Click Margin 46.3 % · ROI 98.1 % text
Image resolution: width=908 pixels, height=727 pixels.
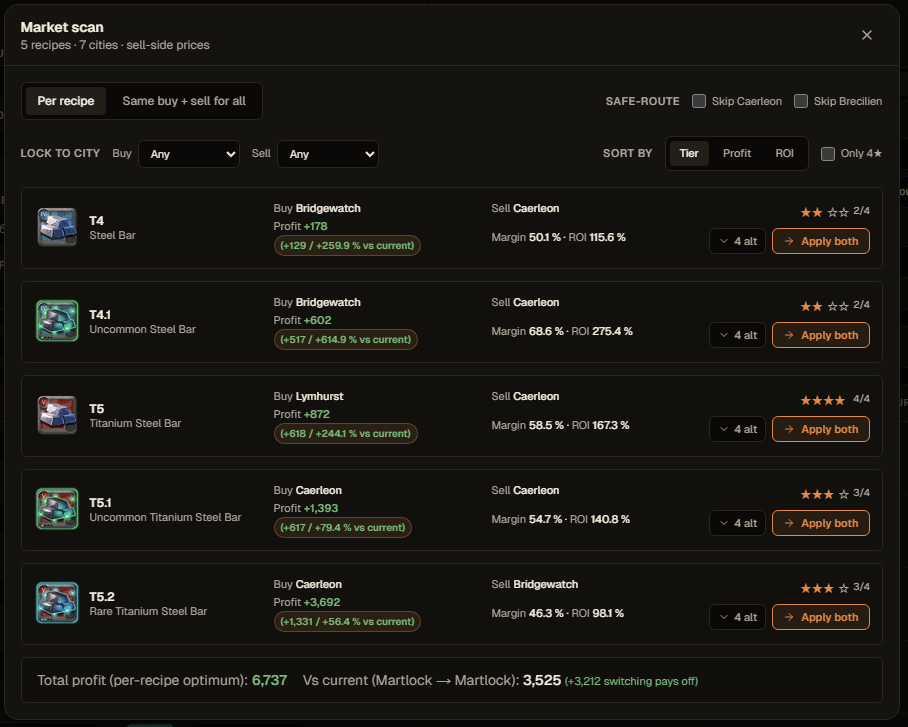click(557, 613)
